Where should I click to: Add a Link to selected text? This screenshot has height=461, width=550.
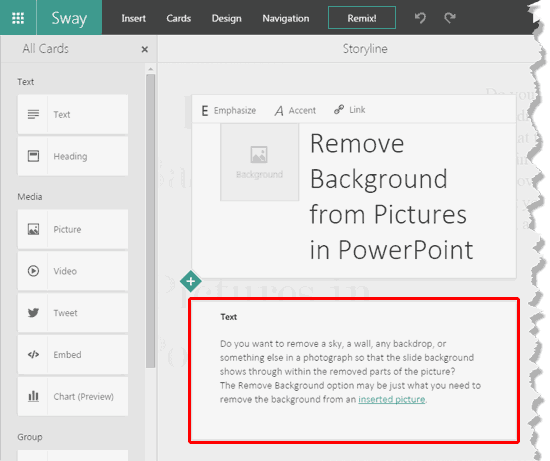[x=349, y=110]
